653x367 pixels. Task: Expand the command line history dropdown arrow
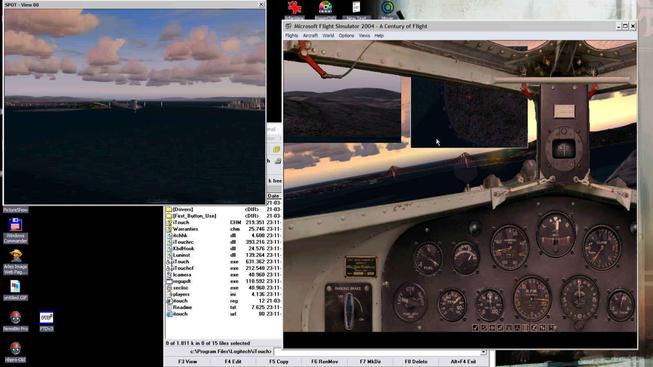point(483,352)
